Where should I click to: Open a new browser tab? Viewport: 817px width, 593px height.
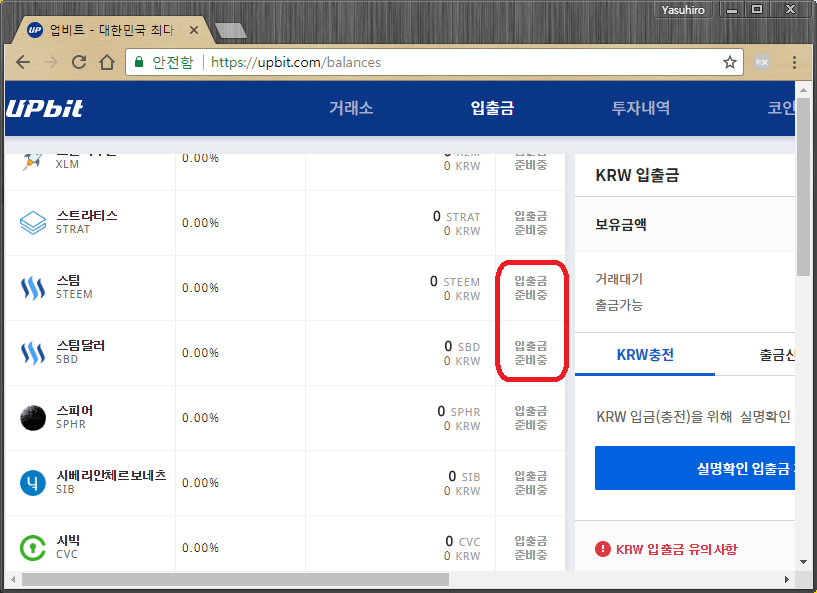tap(231, 31)
